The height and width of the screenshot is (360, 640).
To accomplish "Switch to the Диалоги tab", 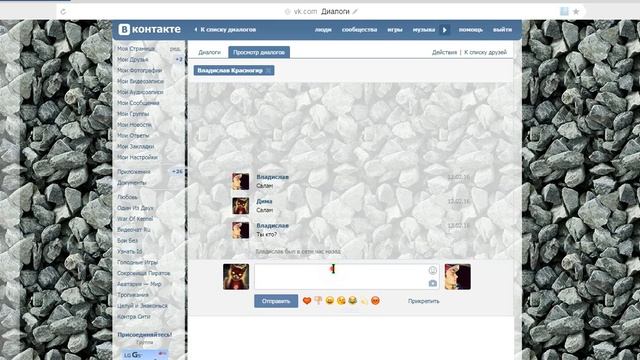I will pyautogui.click(x=209, y=52).
